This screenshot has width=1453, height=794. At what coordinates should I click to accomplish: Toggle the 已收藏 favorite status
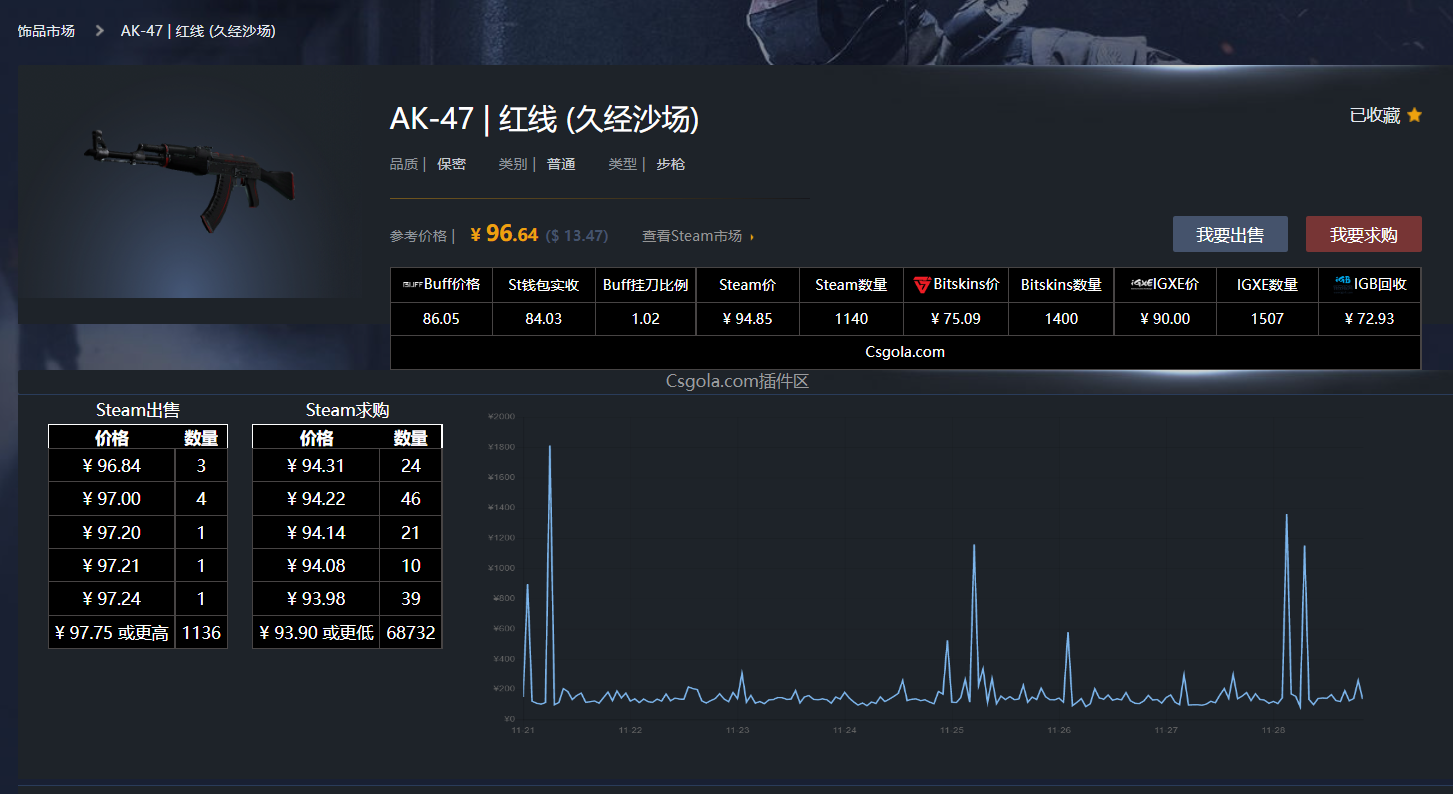point(1385,115)
